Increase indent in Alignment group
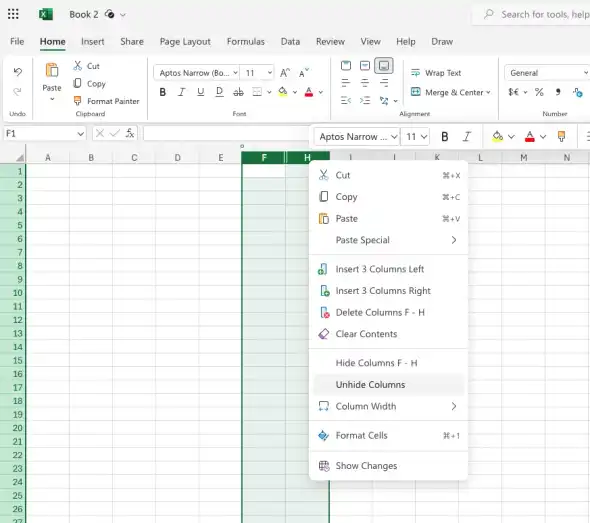Viewport: 590px width, 523px height. 365,100
